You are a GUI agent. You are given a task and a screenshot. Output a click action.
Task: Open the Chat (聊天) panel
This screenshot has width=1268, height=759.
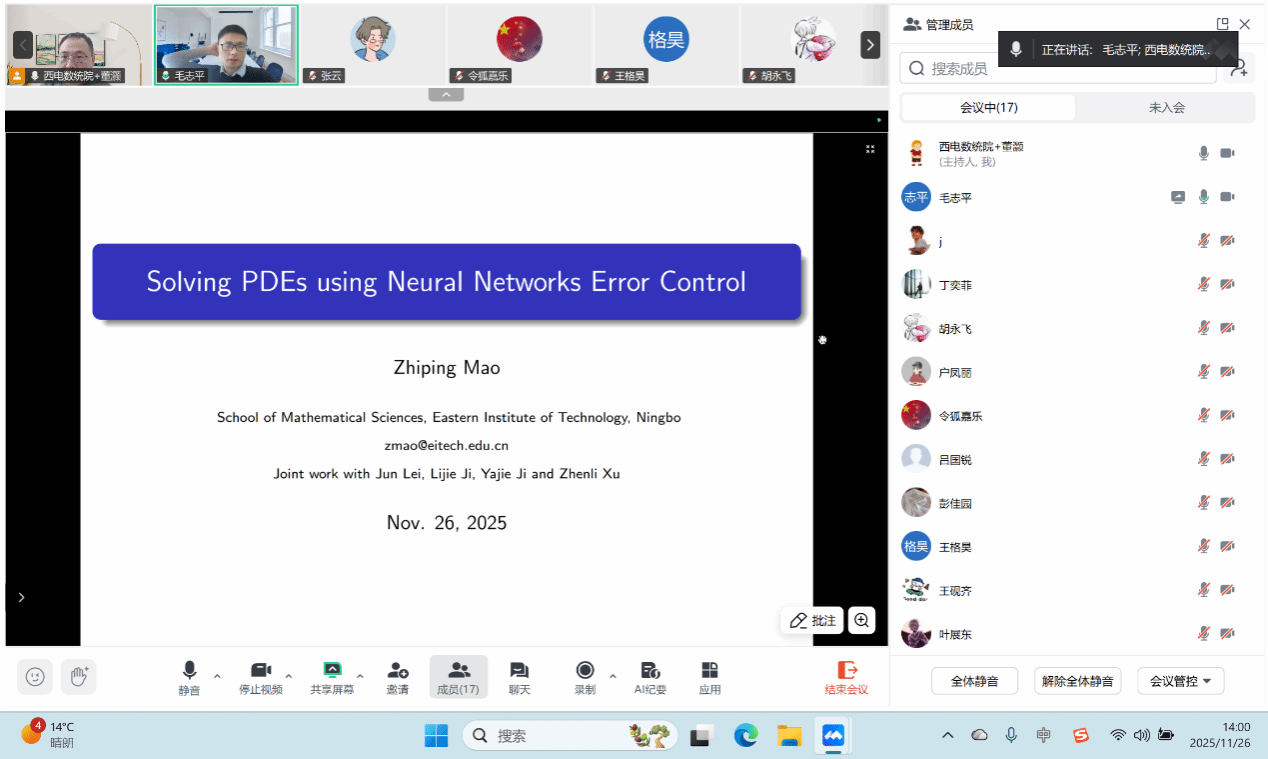519,676
